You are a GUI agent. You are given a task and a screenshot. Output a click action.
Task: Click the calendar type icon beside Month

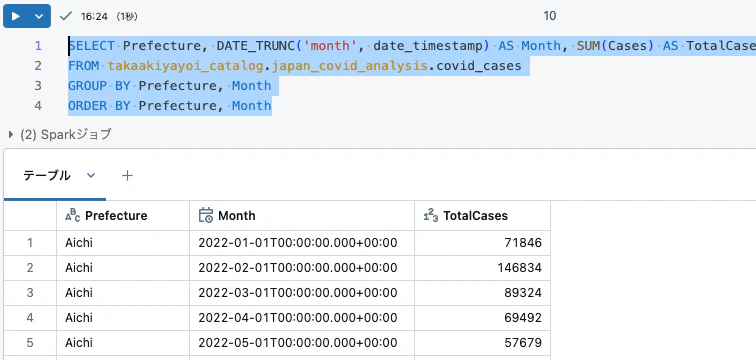click(x=206, y=215)
